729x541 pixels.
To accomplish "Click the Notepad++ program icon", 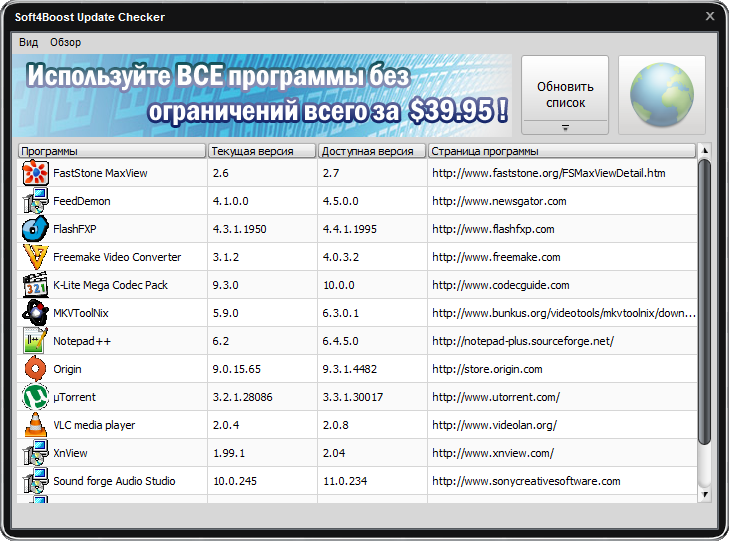I will (35, 341).
